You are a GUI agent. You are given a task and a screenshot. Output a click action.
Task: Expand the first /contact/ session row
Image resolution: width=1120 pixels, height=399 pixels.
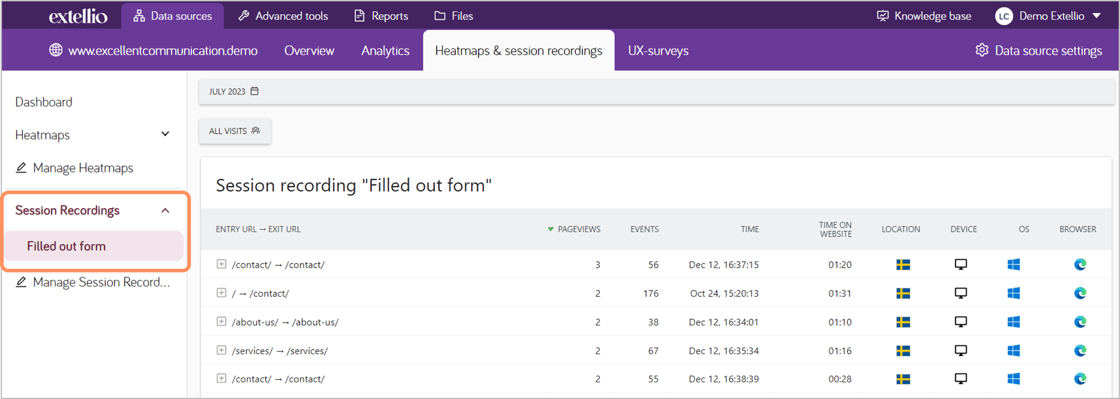(221, 264)
